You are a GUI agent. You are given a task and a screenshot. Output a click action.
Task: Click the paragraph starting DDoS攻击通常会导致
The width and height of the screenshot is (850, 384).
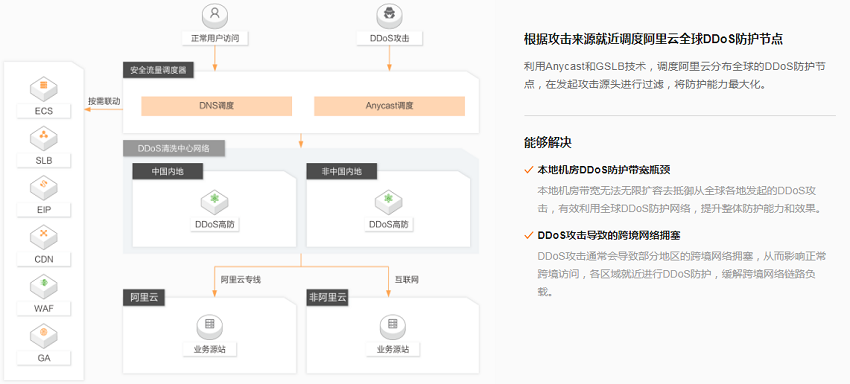click(682, 274)
